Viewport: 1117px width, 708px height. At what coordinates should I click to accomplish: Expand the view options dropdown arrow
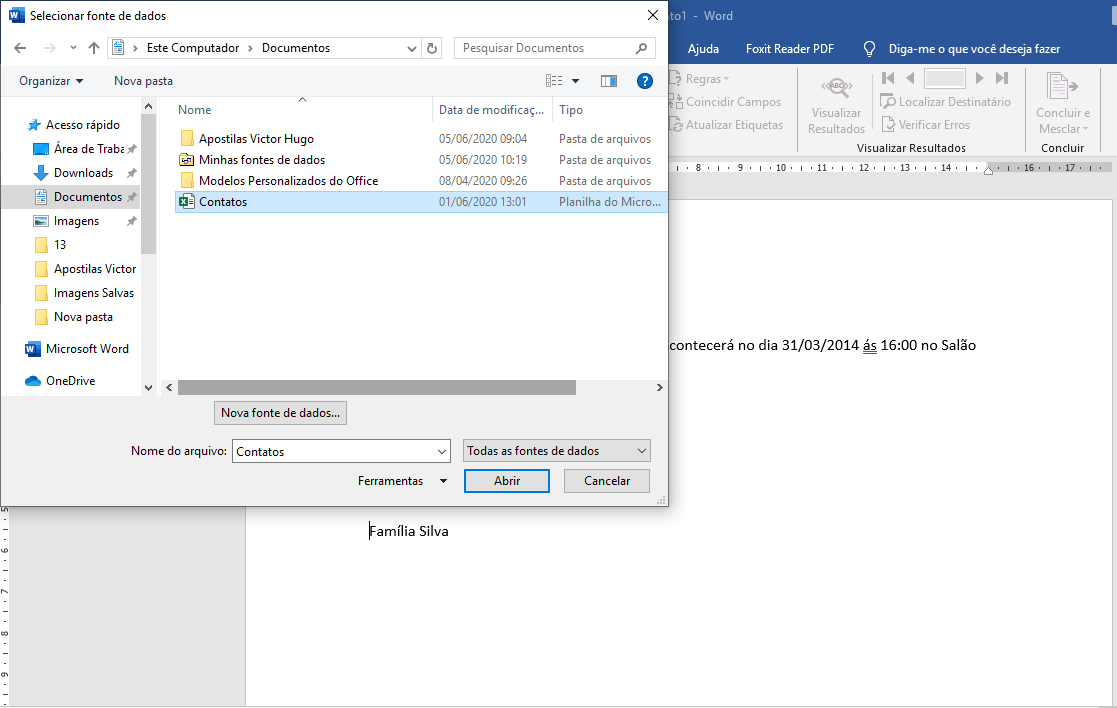point(575,81)
